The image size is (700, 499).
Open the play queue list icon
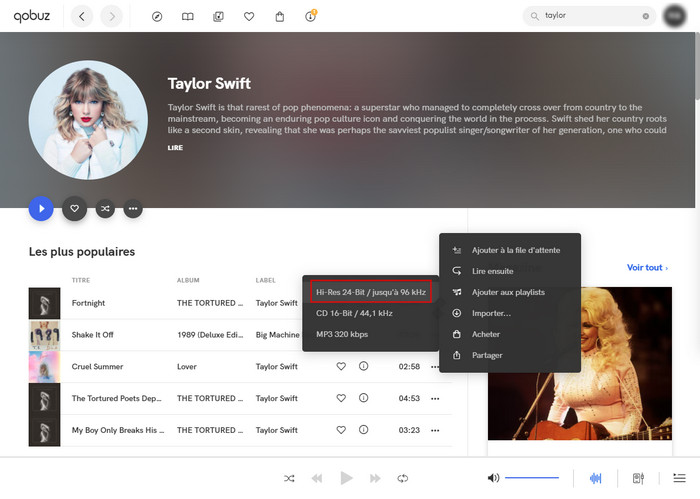coord(679,478)
